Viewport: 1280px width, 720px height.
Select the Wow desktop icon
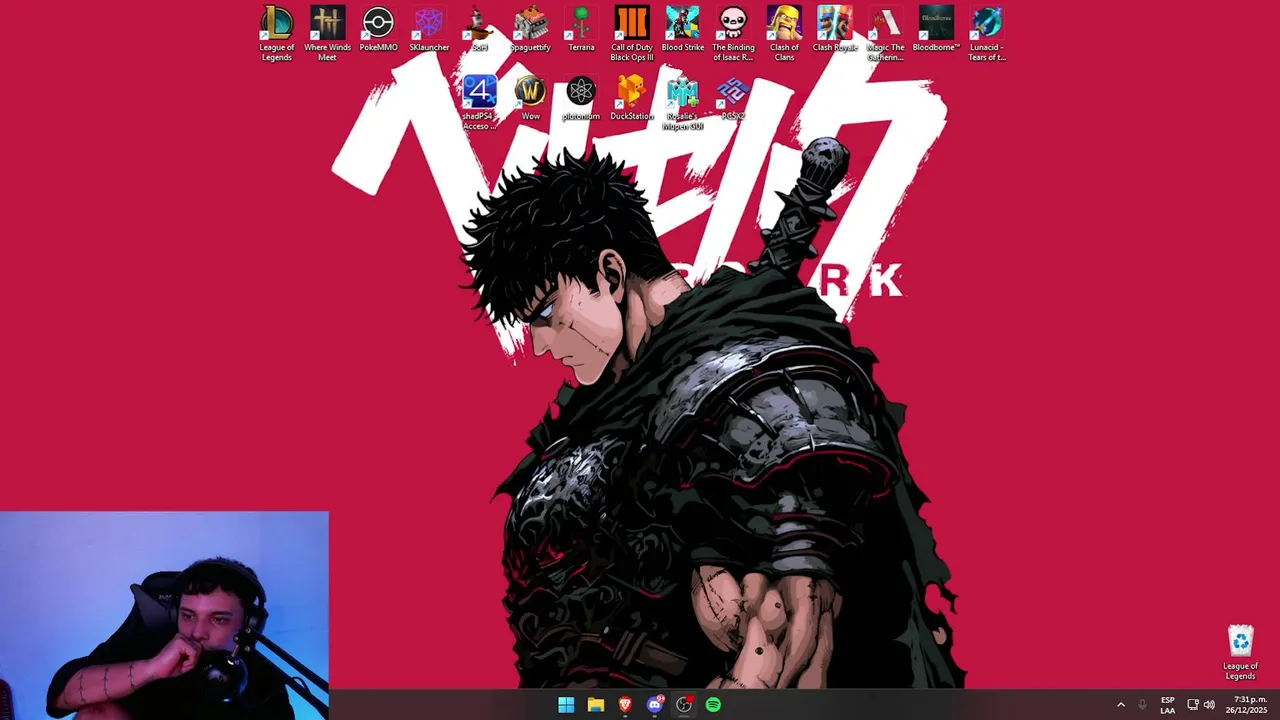[530, 98]
